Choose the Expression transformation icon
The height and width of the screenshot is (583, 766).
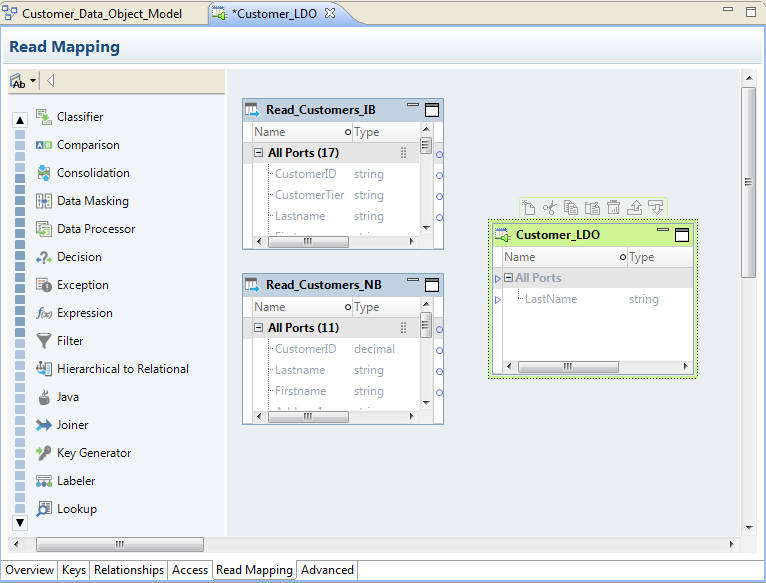pyautogui.click(x=44, y=313)
